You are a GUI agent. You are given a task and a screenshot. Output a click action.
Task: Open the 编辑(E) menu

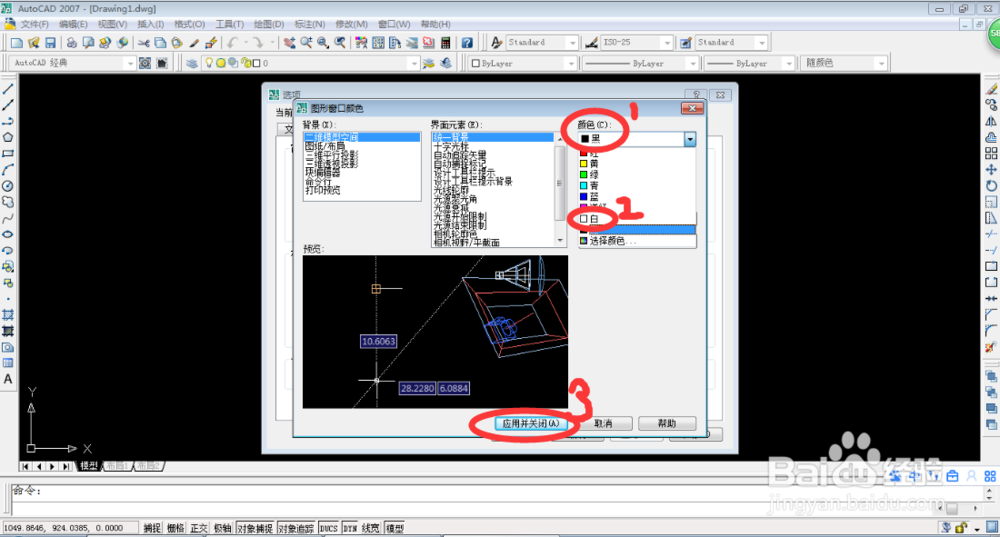(73, 24)
